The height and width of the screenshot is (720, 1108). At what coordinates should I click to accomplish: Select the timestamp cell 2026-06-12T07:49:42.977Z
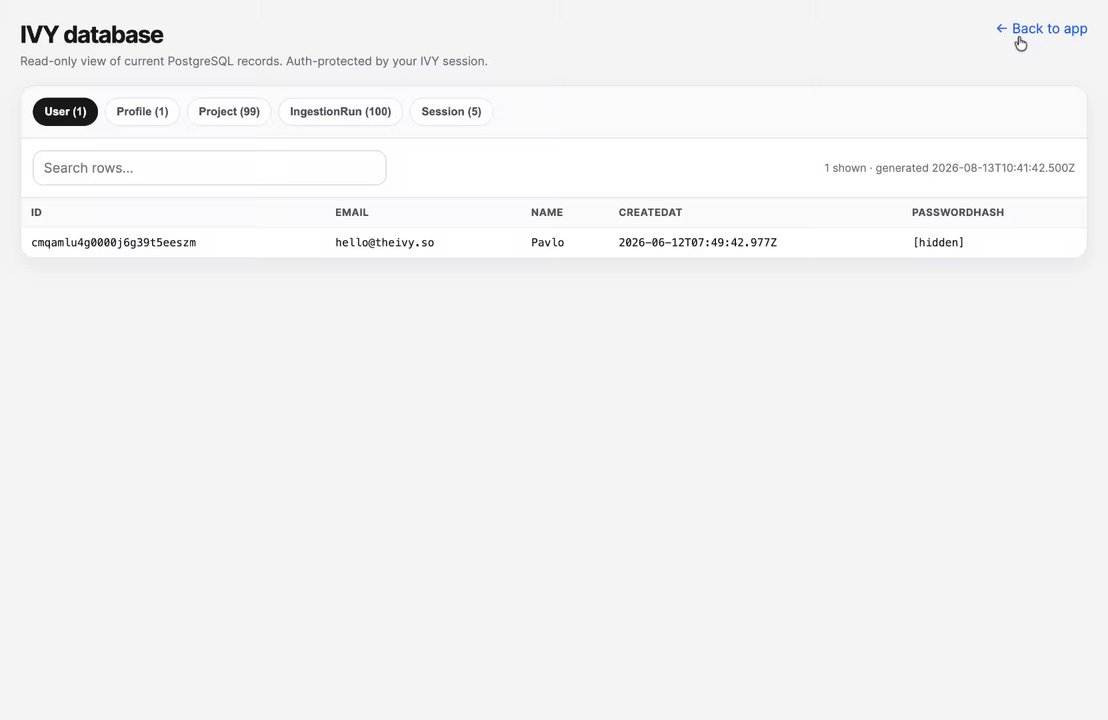coord(697,242)
